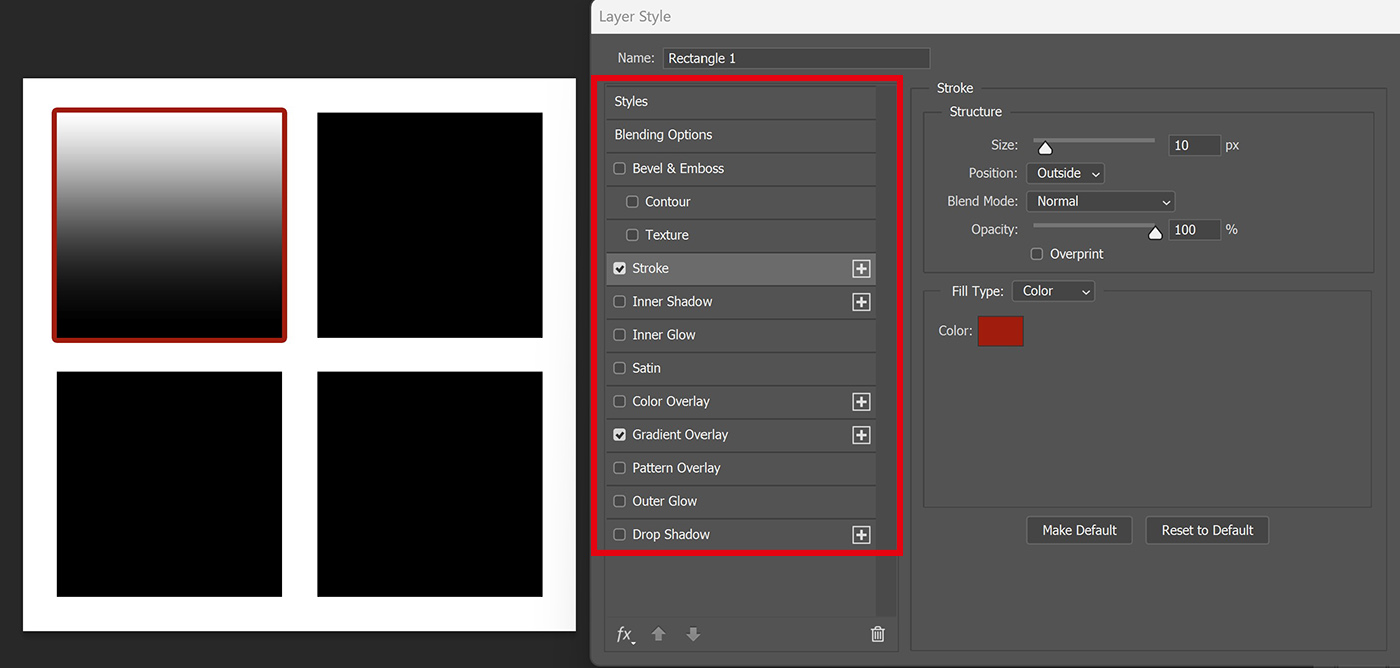Click the Make Default button

click(1079, 530)
